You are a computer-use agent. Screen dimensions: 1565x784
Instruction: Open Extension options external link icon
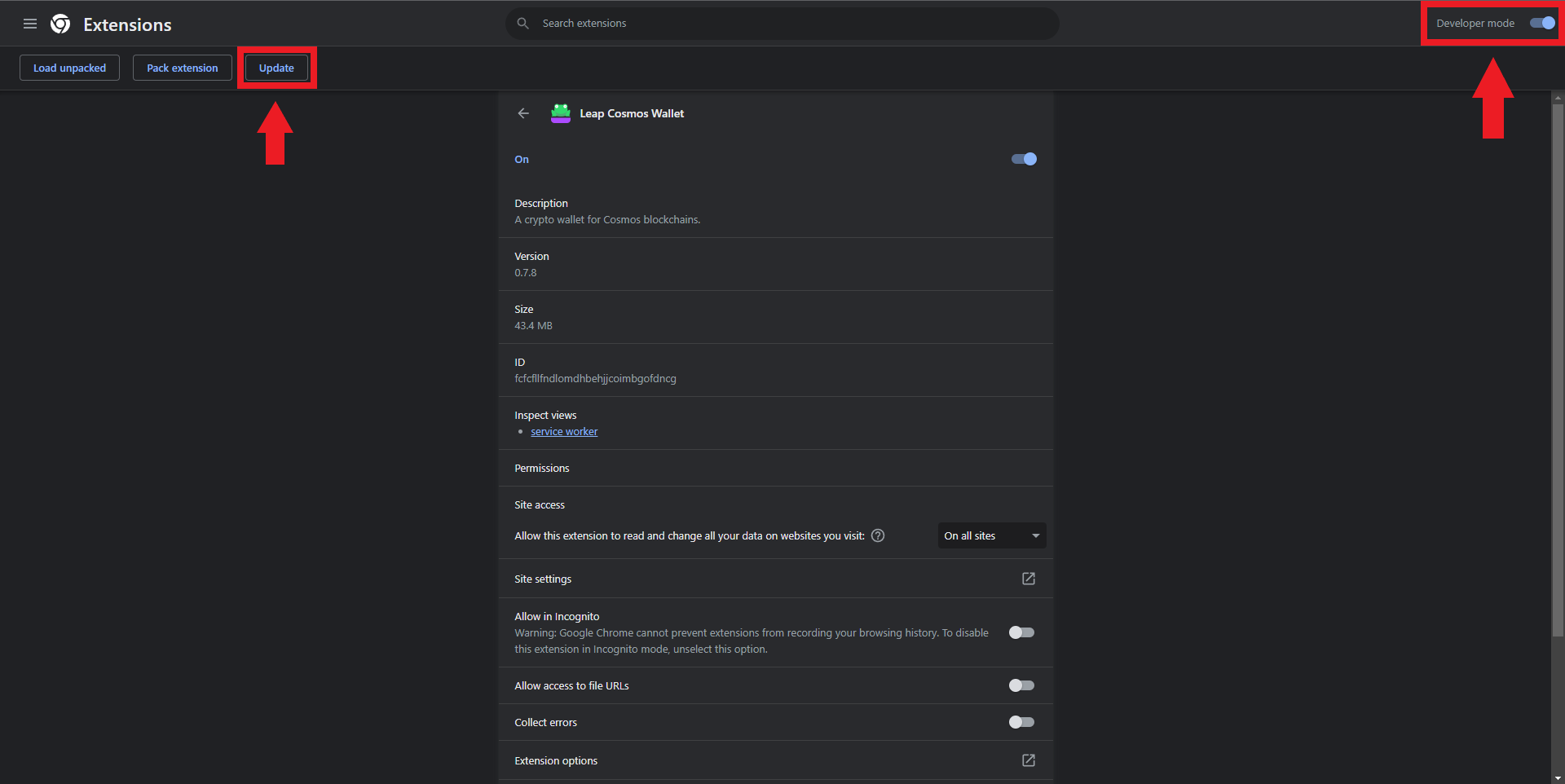click(x=1029, y=760)
